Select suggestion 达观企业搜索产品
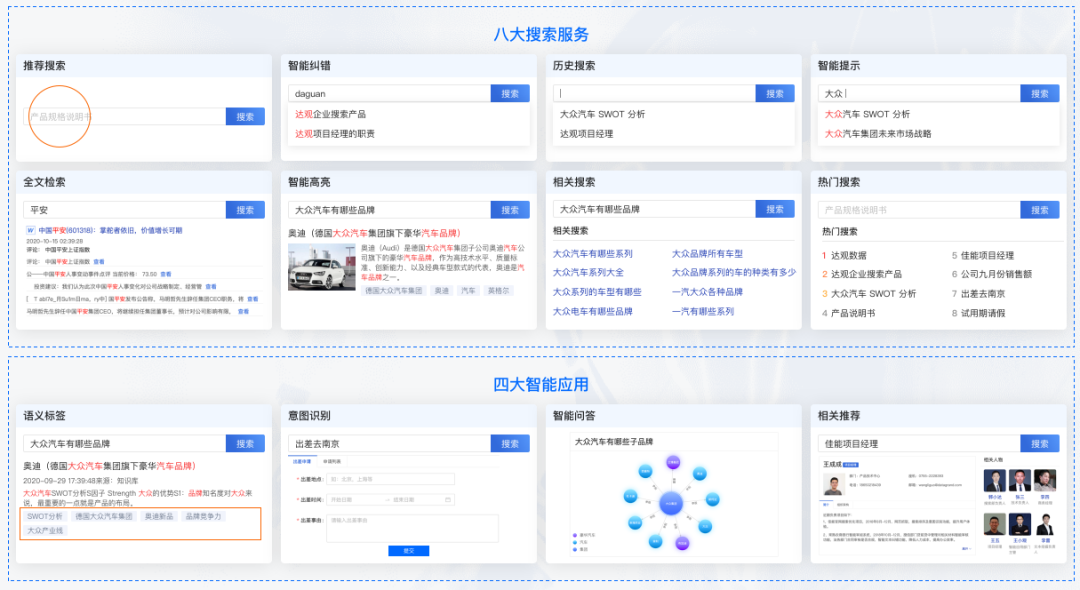This screenshot has height=590, width=1080. point(331,114)
